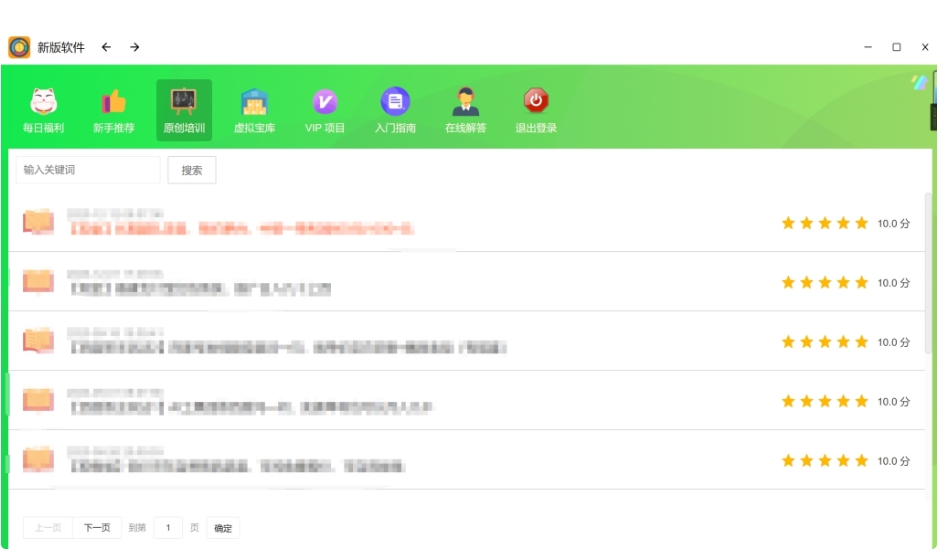Open the 入门指南 document icon
940x553 pixels.
(395, 102)
